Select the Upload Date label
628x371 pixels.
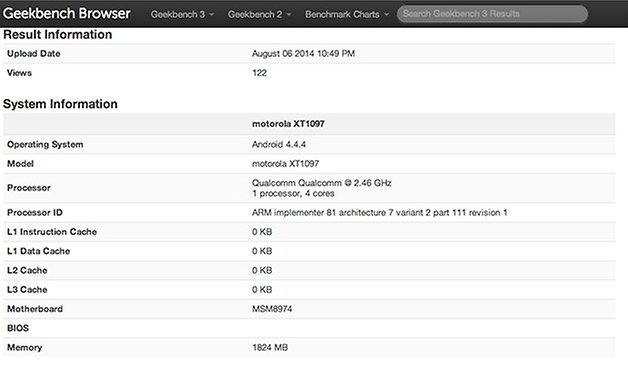coord(34,54)
